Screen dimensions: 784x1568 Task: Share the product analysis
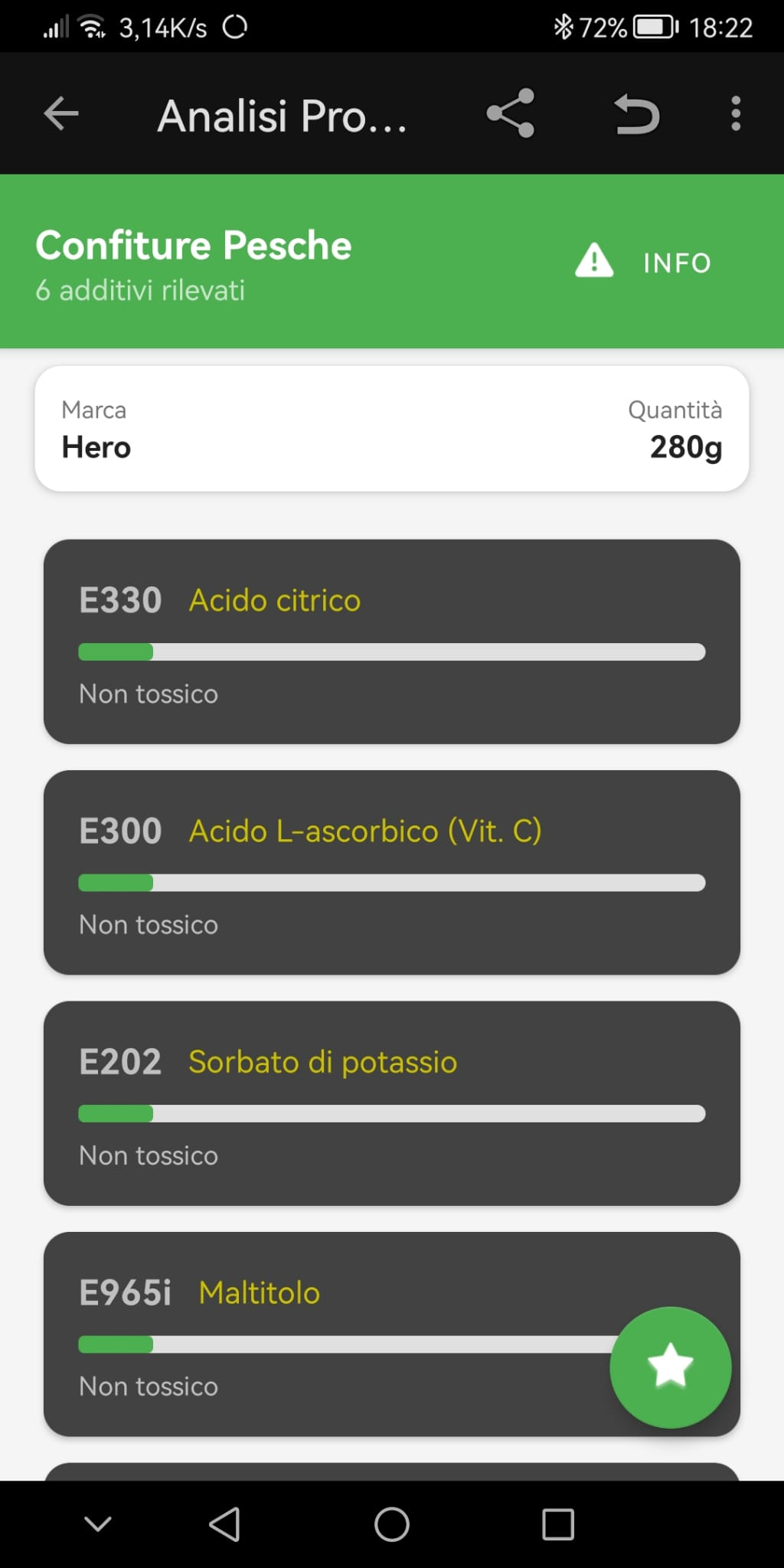tap(511, 114)
